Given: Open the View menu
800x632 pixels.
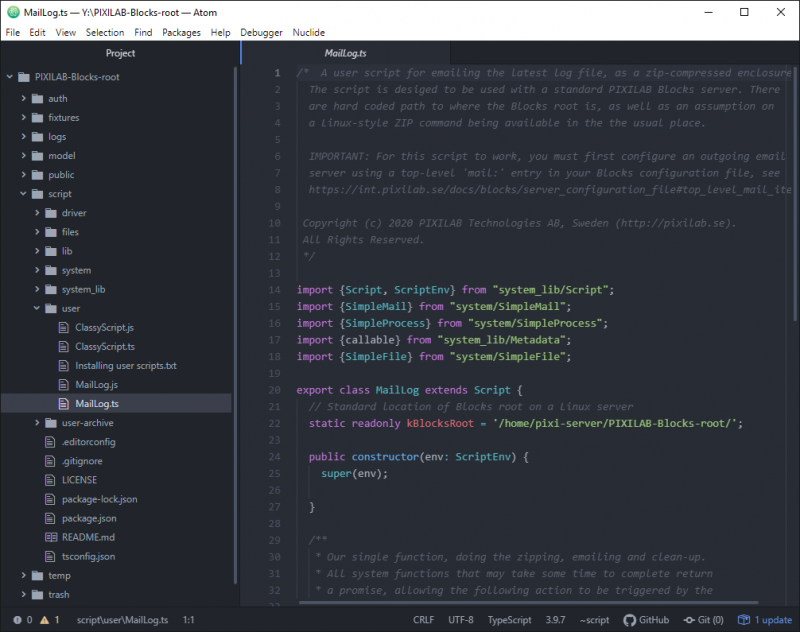Looking at the screenshot, I should tap(66, 33).
